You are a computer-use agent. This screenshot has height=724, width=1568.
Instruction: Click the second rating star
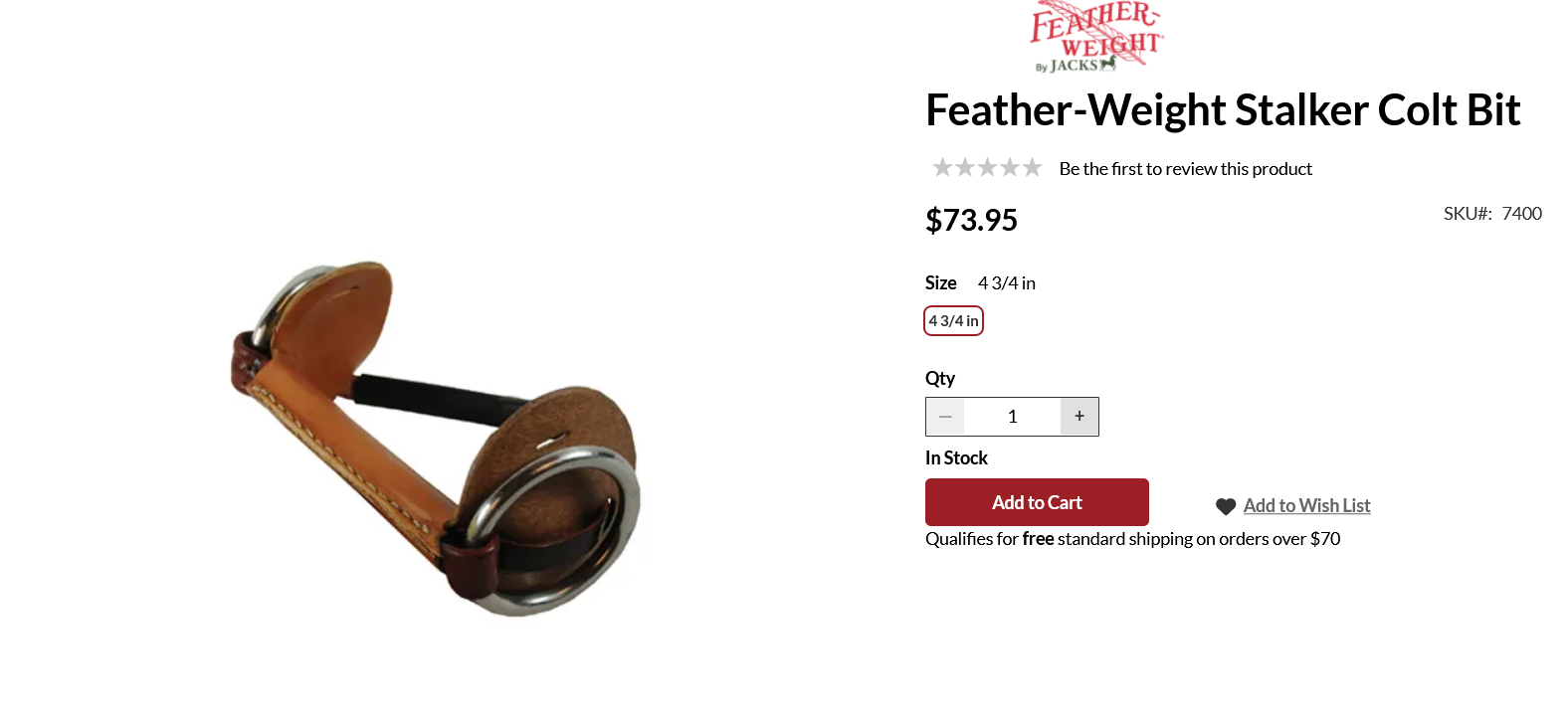965,167
